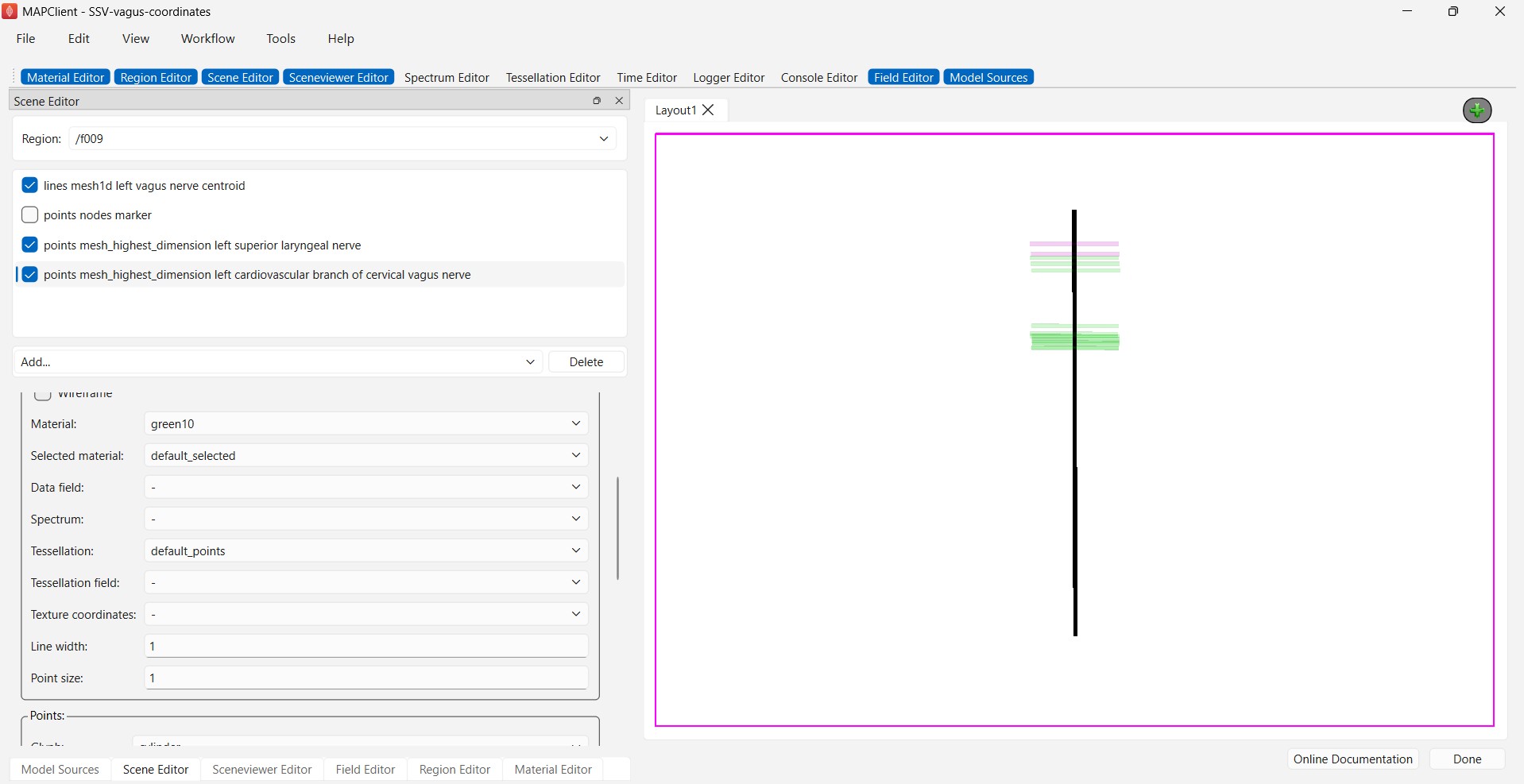This screenshot has height=784, width=1524.
Task: Toggle Material Editor in the toolbar
Action: point(66,77)
